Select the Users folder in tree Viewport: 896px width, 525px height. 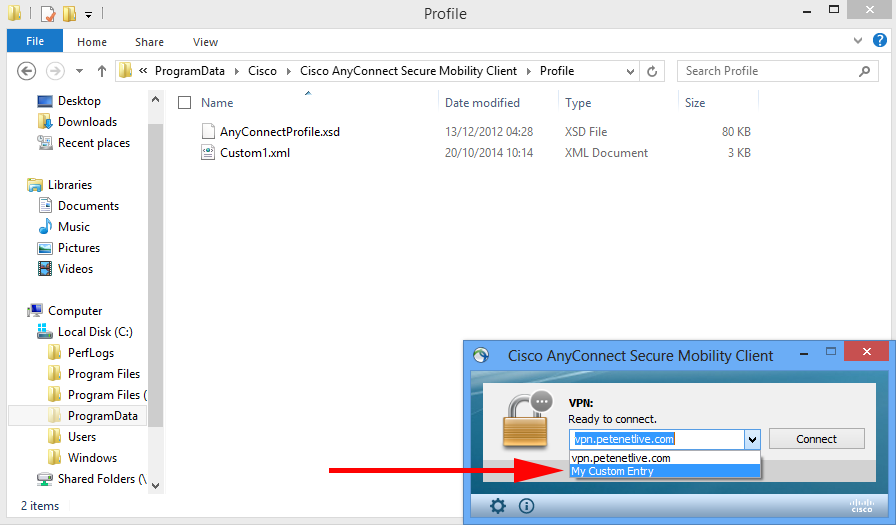[82, 437]
